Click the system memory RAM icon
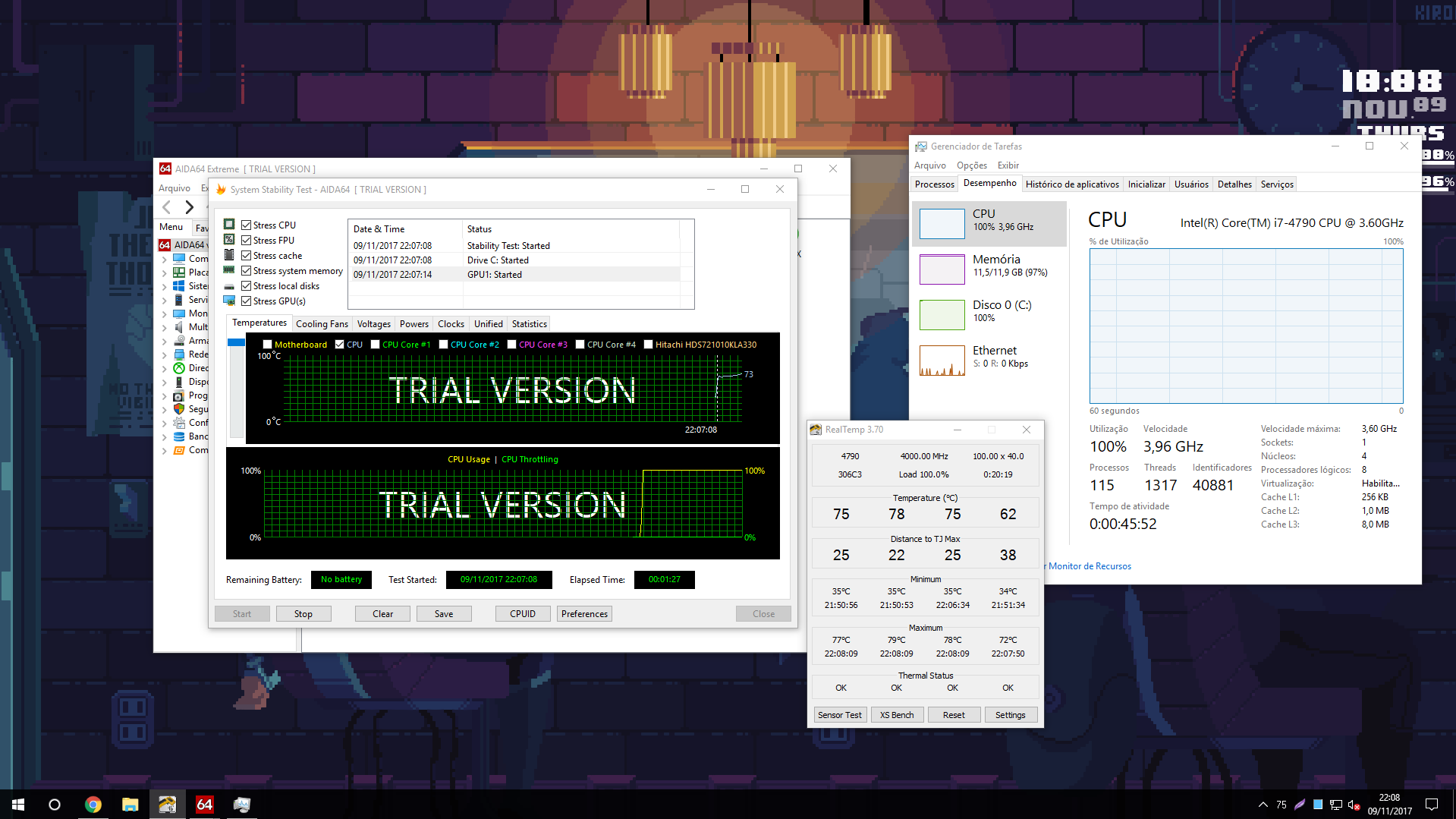 click(229, 270)
